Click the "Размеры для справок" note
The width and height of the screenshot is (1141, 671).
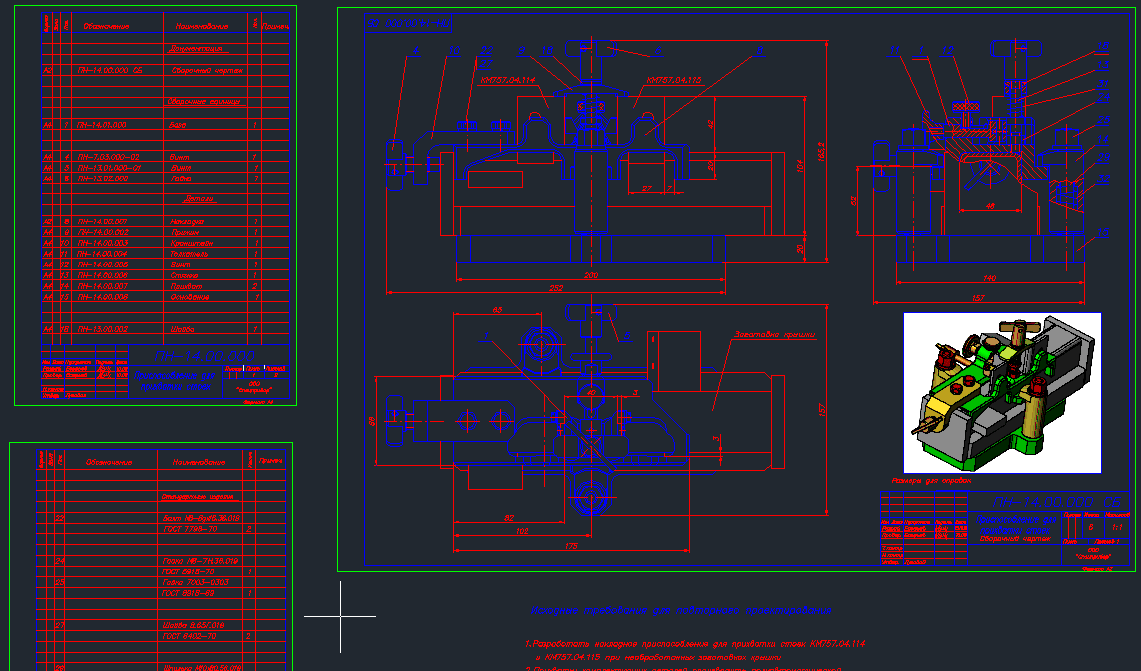[x=931, y=481]
